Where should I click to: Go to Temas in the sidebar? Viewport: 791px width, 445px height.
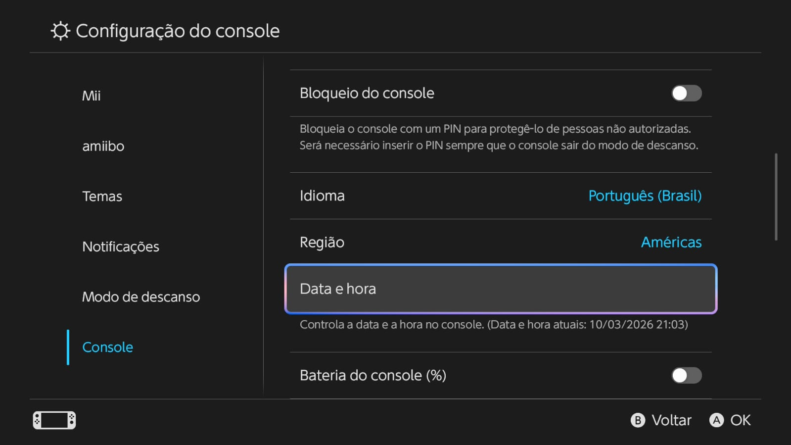pos(102,197)
